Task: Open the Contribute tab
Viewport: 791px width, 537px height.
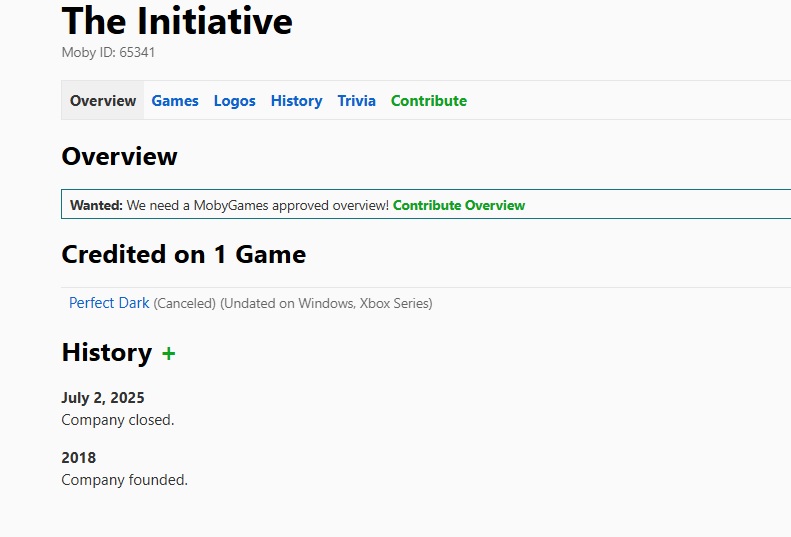Action: coord(429,100)
